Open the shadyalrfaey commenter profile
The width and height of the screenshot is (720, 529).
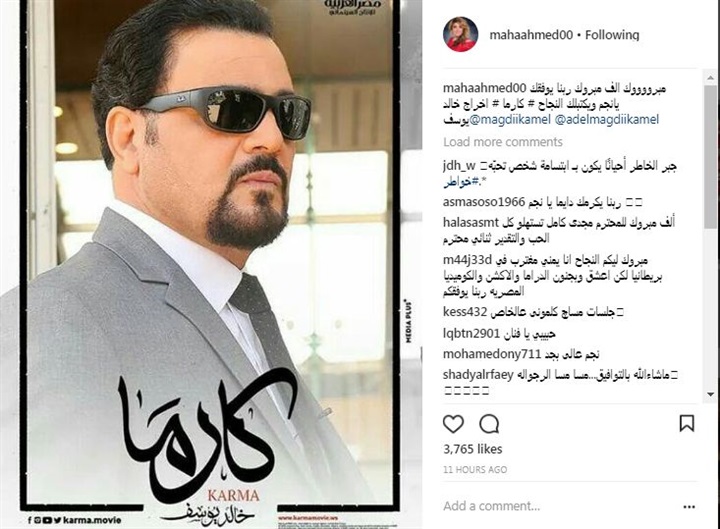coord(478,375)
